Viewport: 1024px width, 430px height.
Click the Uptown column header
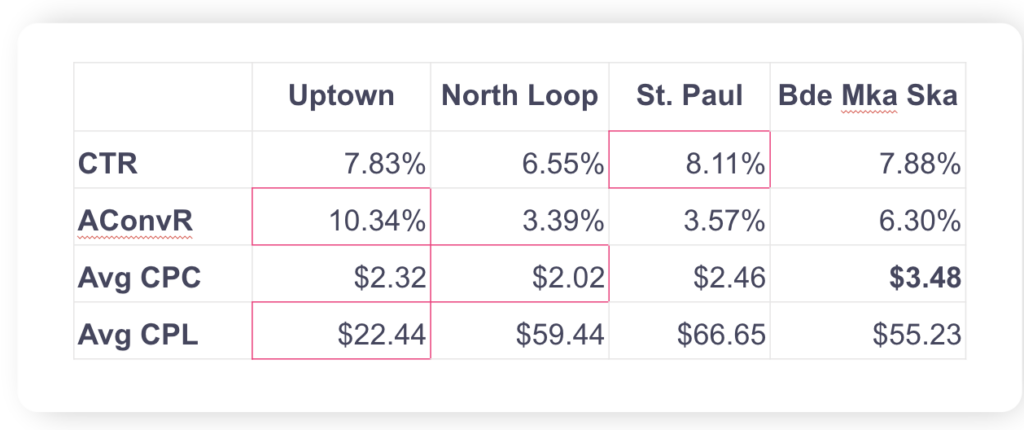(341, 96)
